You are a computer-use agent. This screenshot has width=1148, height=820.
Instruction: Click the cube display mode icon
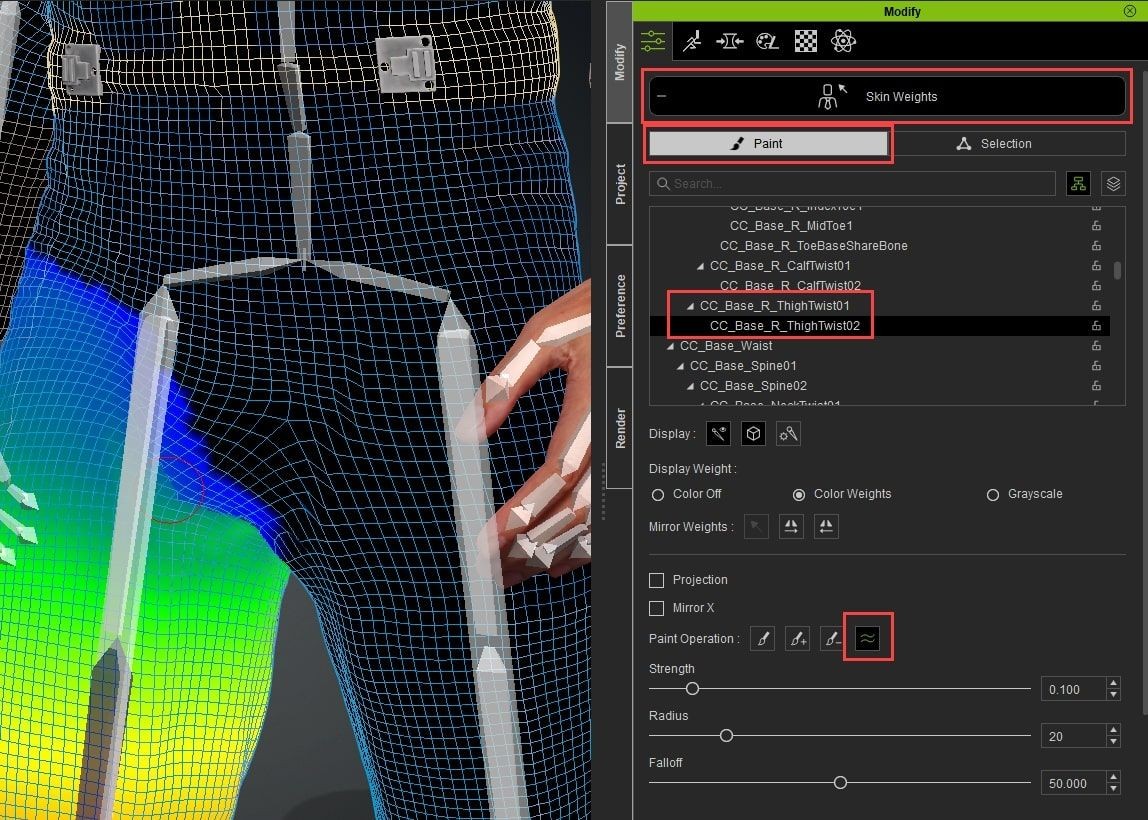point(753,434)
